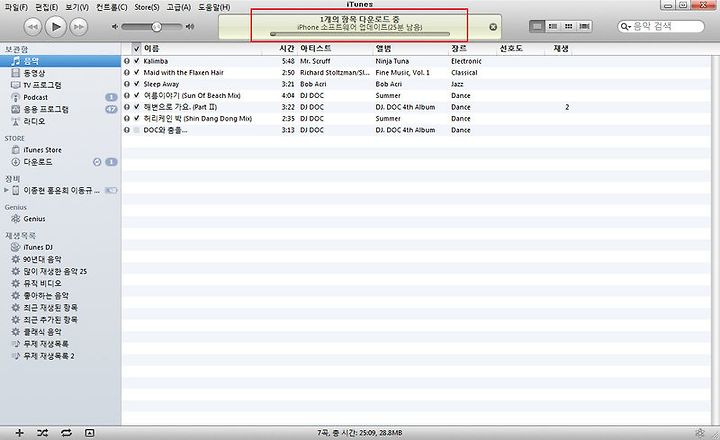This screenshot has width=720, height=440.
Task: Uncheck 허리케인 박 (Shin Dang Dong Mix) checkbox
Action: [136, 118]
